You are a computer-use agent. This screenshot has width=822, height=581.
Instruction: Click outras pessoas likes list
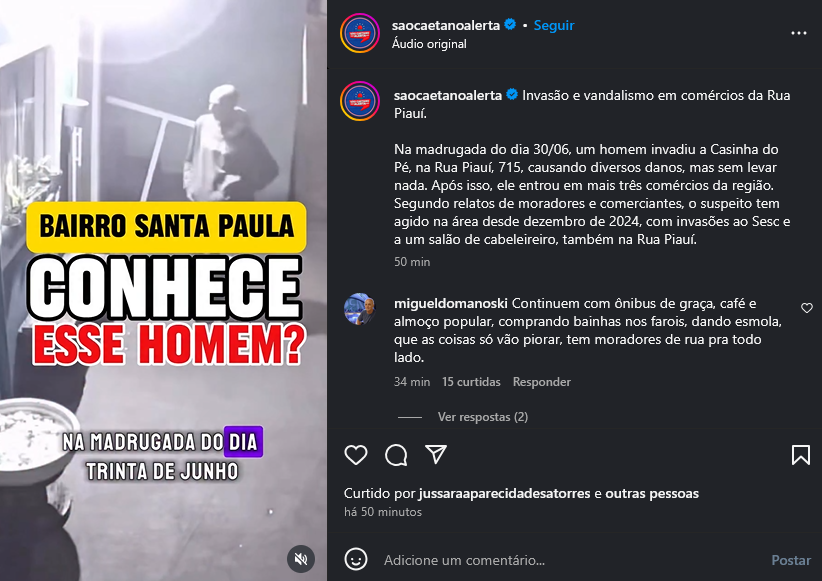point(652,493)
